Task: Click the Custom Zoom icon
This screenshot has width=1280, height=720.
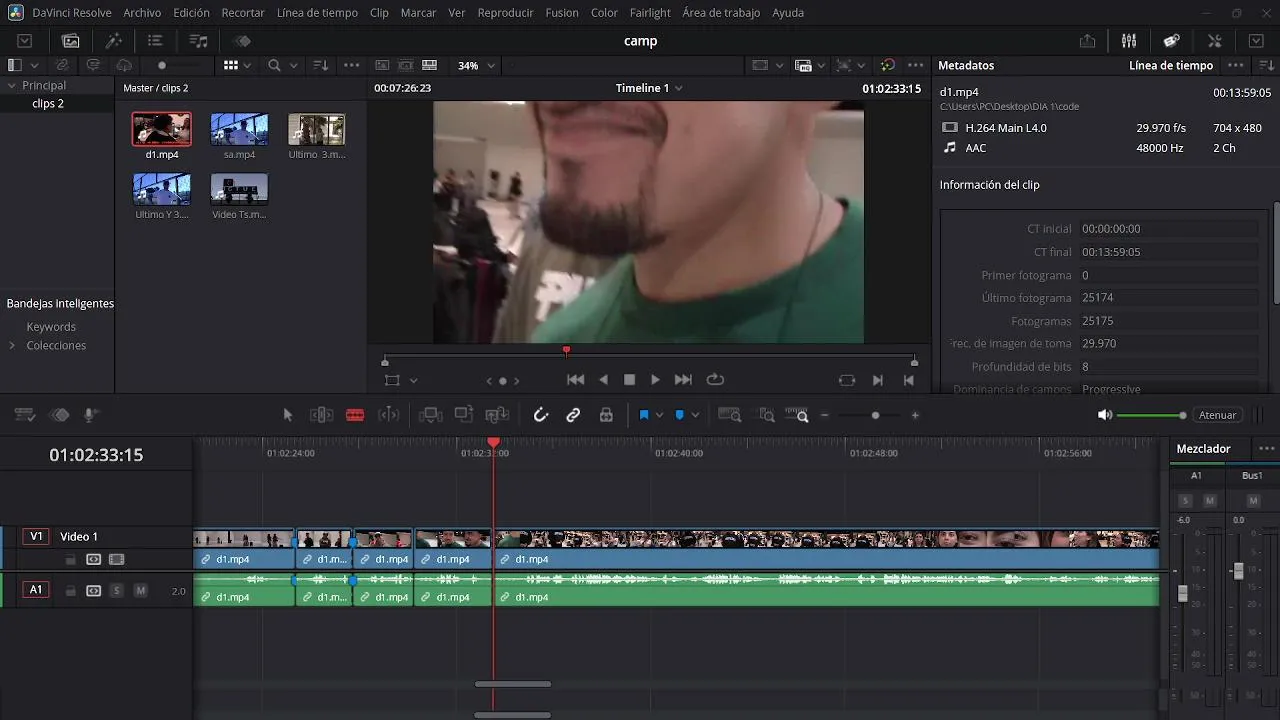Action: pos(797,415)
